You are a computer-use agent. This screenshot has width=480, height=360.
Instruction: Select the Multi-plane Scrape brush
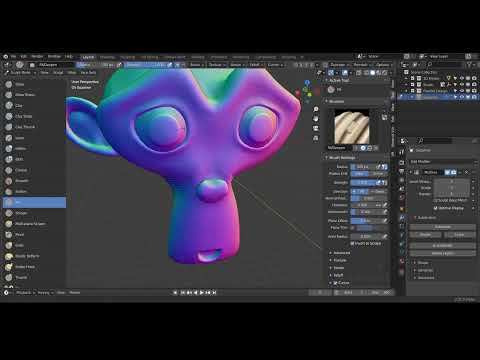(x=34, y=224)
